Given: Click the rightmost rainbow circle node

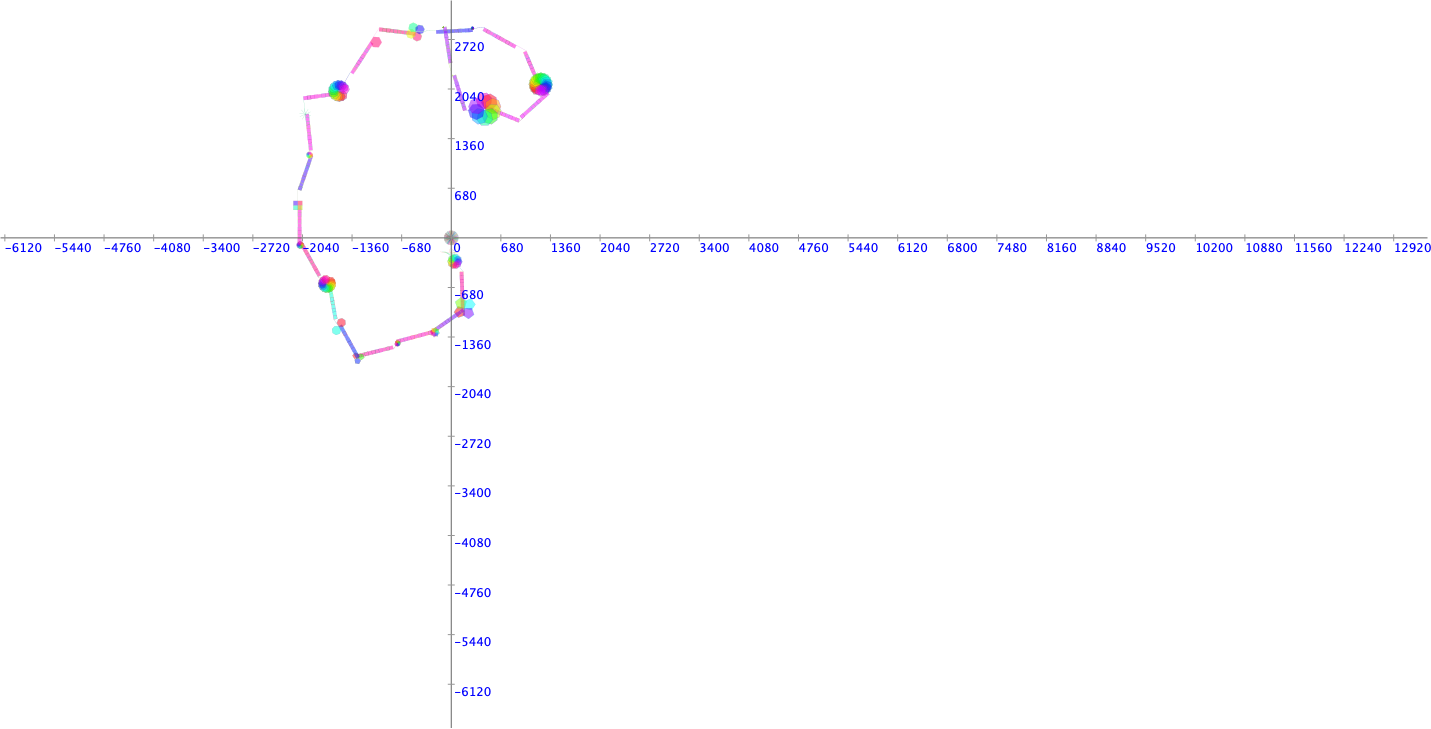Looking at the screenshot, I should pos(540,84).
